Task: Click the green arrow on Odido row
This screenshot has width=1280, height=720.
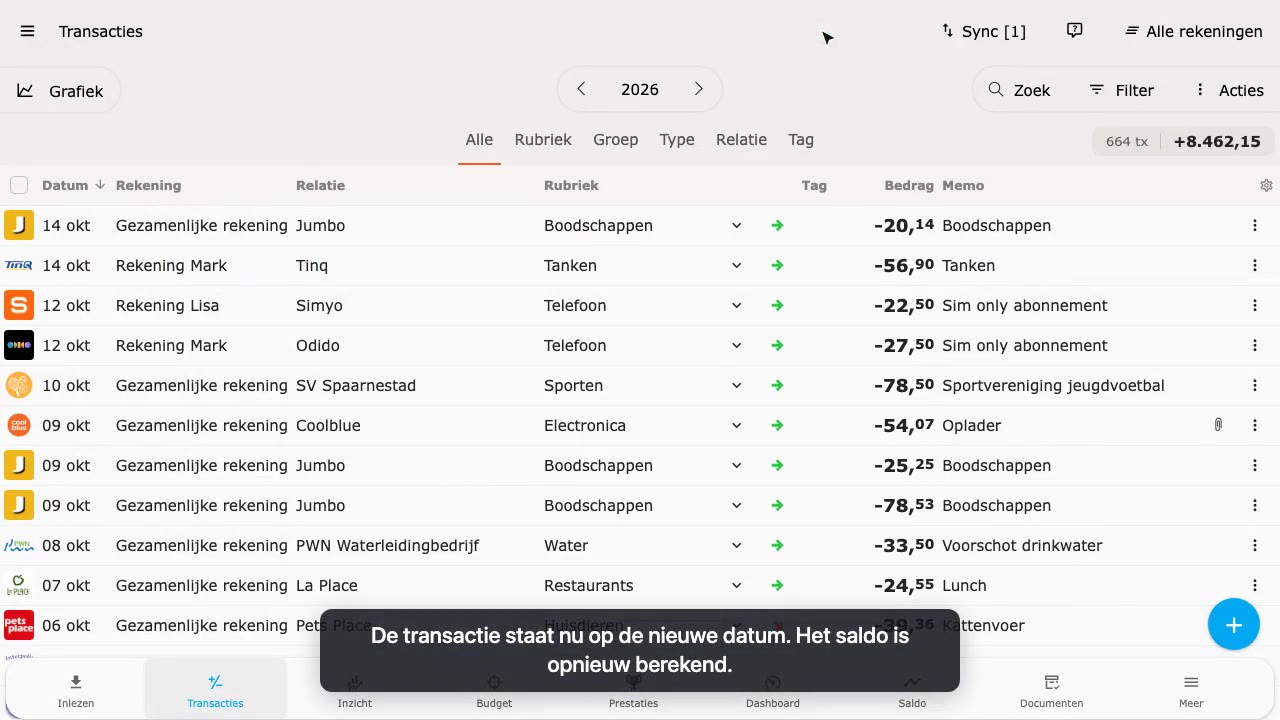Action: (777, 345)
